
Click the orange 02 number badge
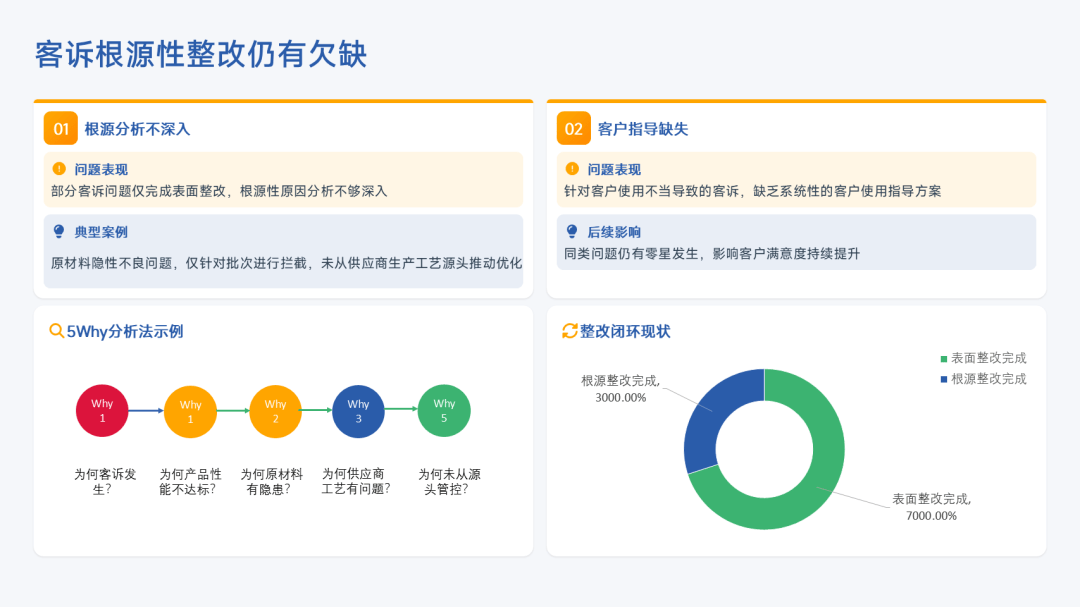pos(573,129)
